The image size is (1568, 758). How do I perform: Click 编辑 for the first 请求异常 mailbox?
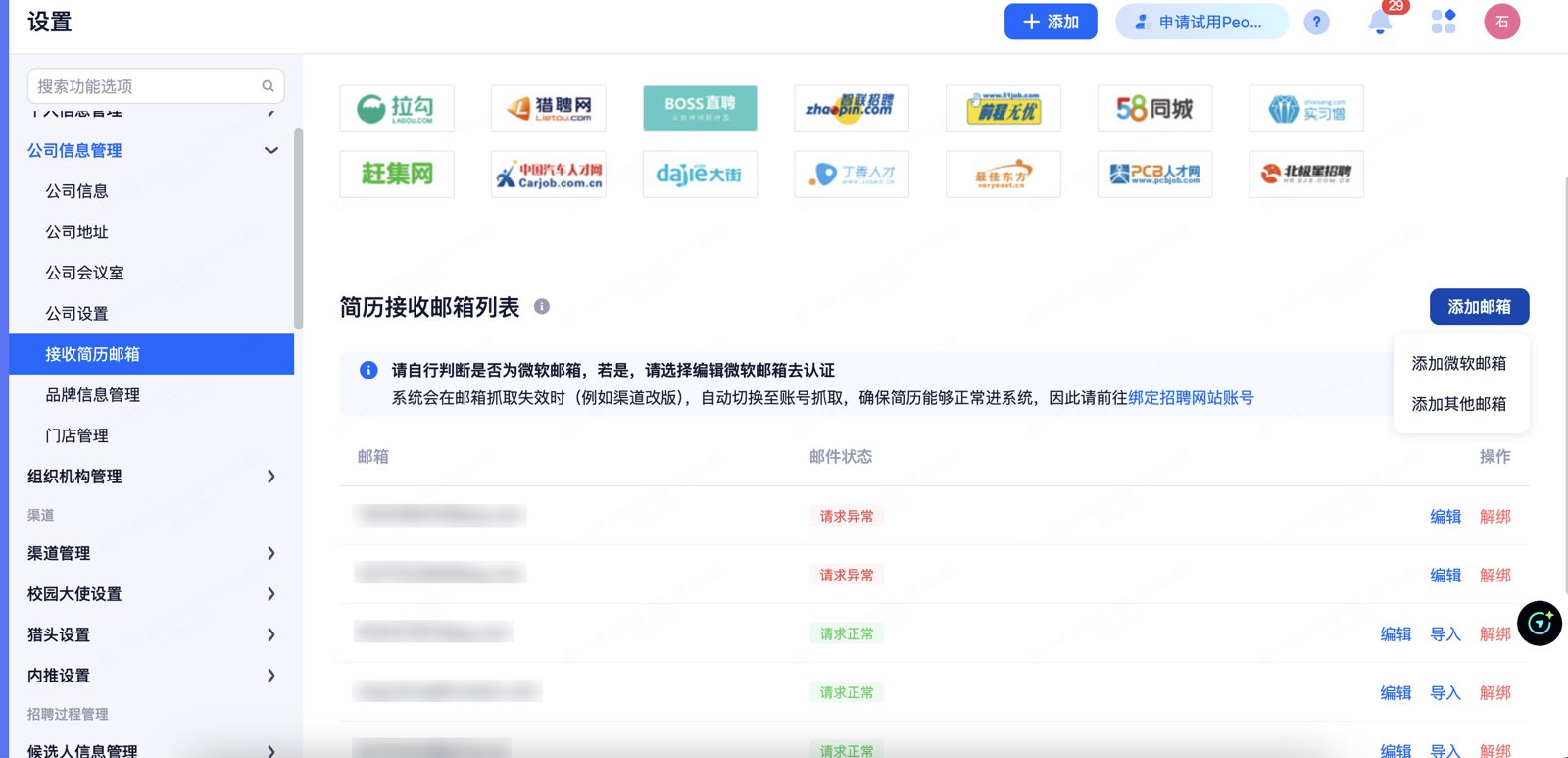coord(1445,517)
